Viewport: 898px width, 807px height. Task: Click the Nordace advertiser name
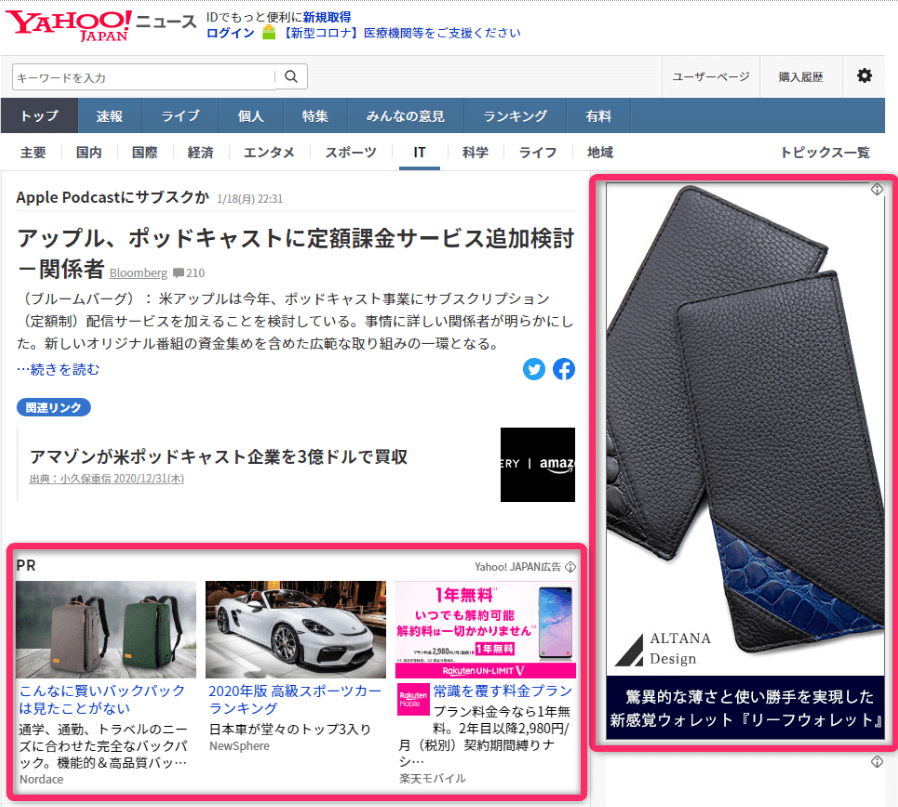pos(41,780)
